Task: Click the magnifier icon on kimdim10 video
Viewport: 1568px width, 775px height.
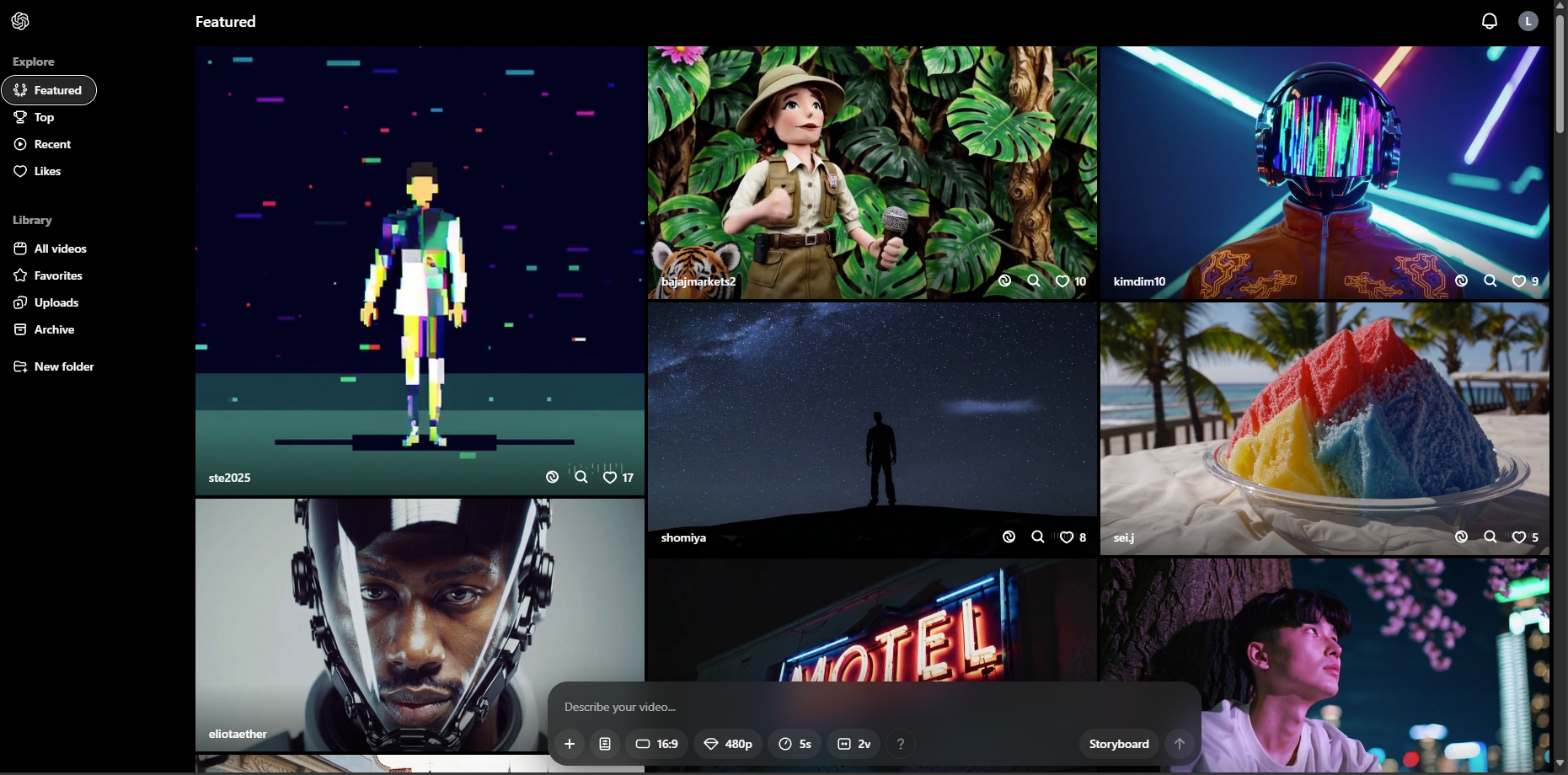Action: (1490, 281)
